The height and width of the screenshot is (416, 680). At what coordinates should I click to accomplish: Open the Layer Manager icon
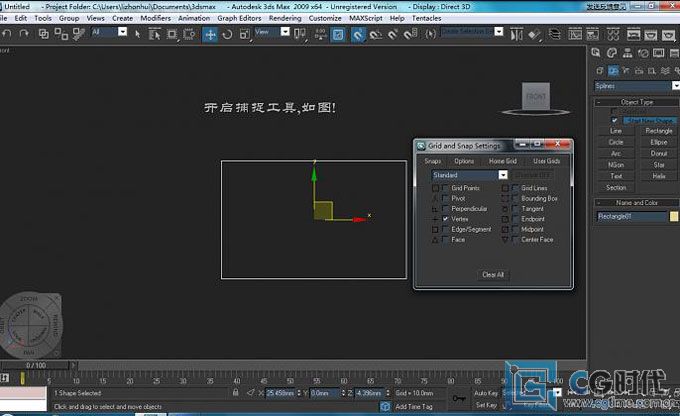554,34
